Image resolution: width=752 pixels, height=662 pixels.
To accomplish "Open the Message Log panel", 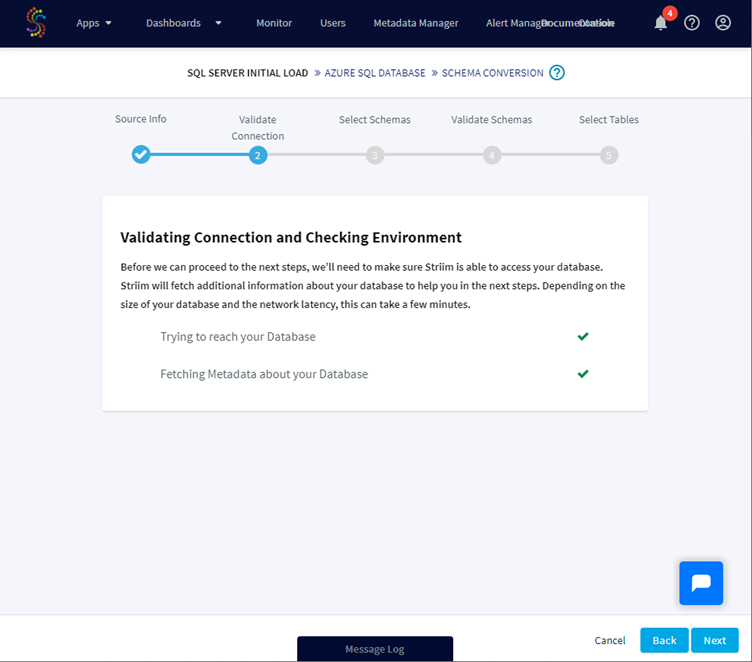I will (375, 649).
